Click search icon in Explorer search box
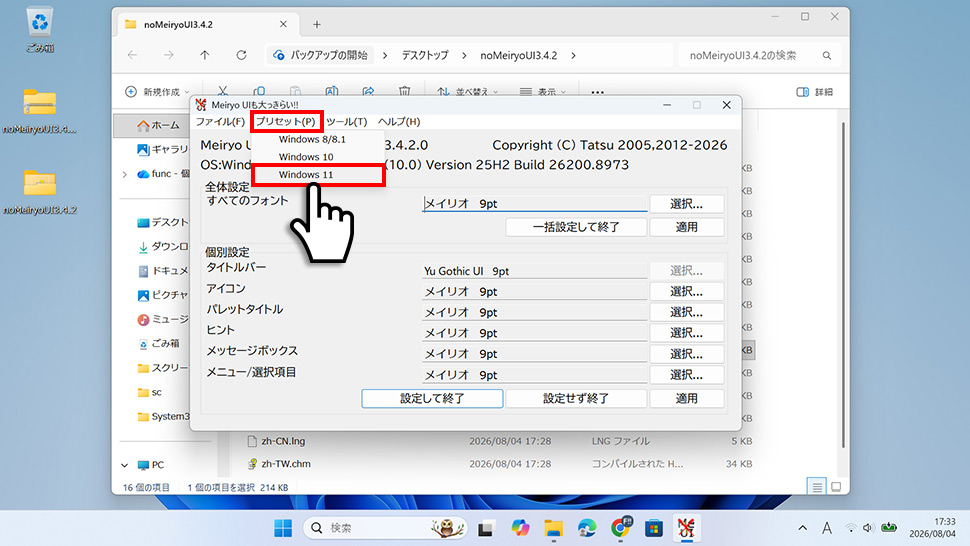Image resolution: width=970 pixels, height=546 pixels. point(826,56)
